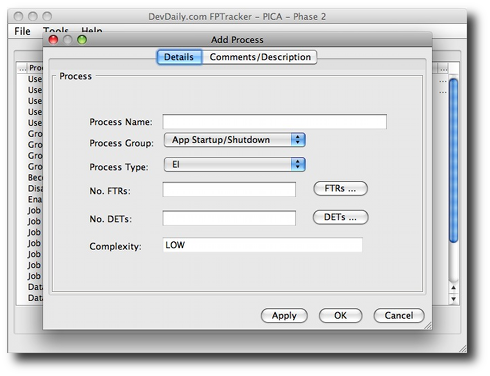Focus the No. FTRs input field

point(229,189)
